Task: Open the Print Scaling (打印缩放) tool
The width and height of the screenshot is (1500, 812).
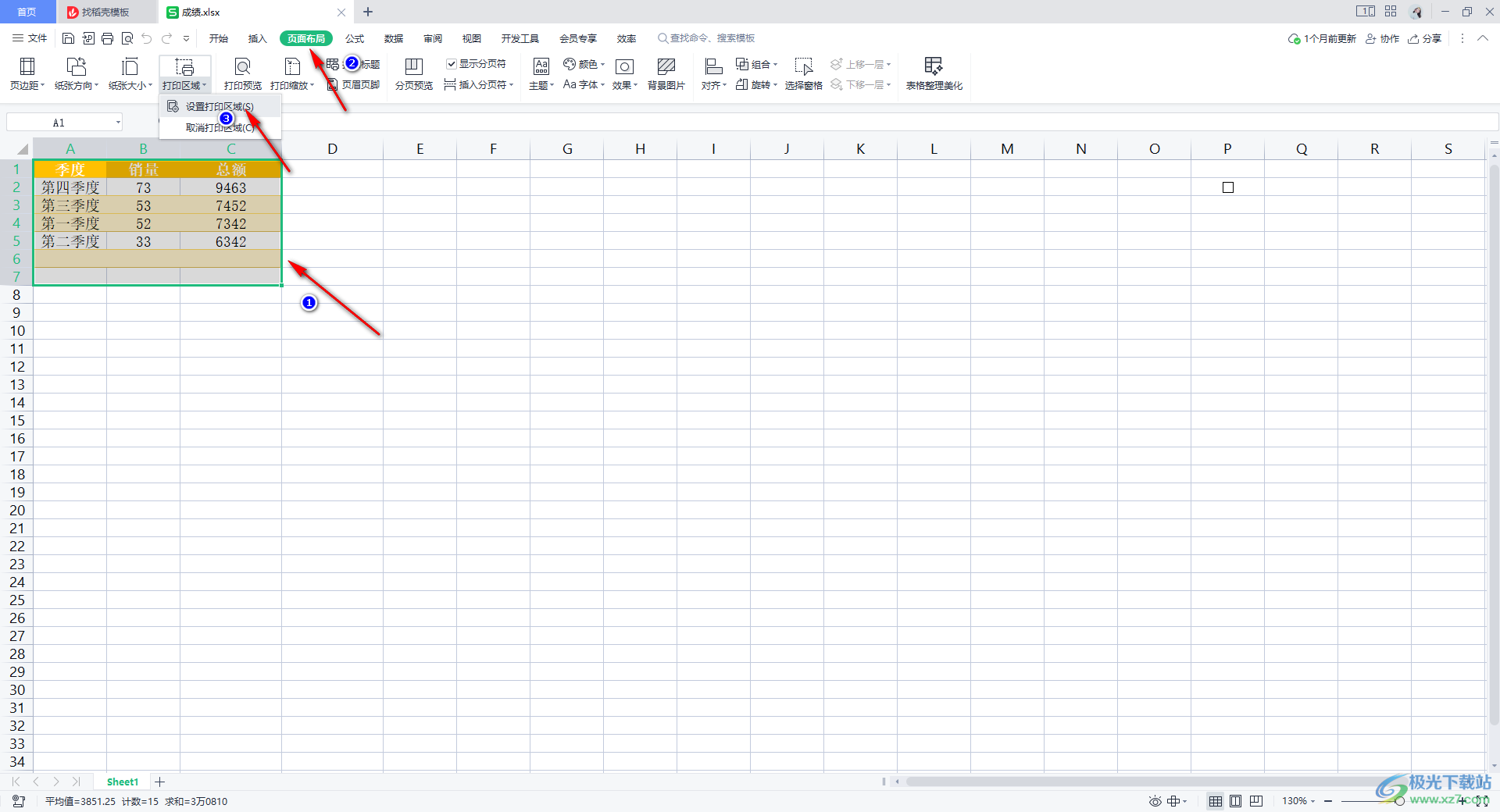Action: point(292,74)
